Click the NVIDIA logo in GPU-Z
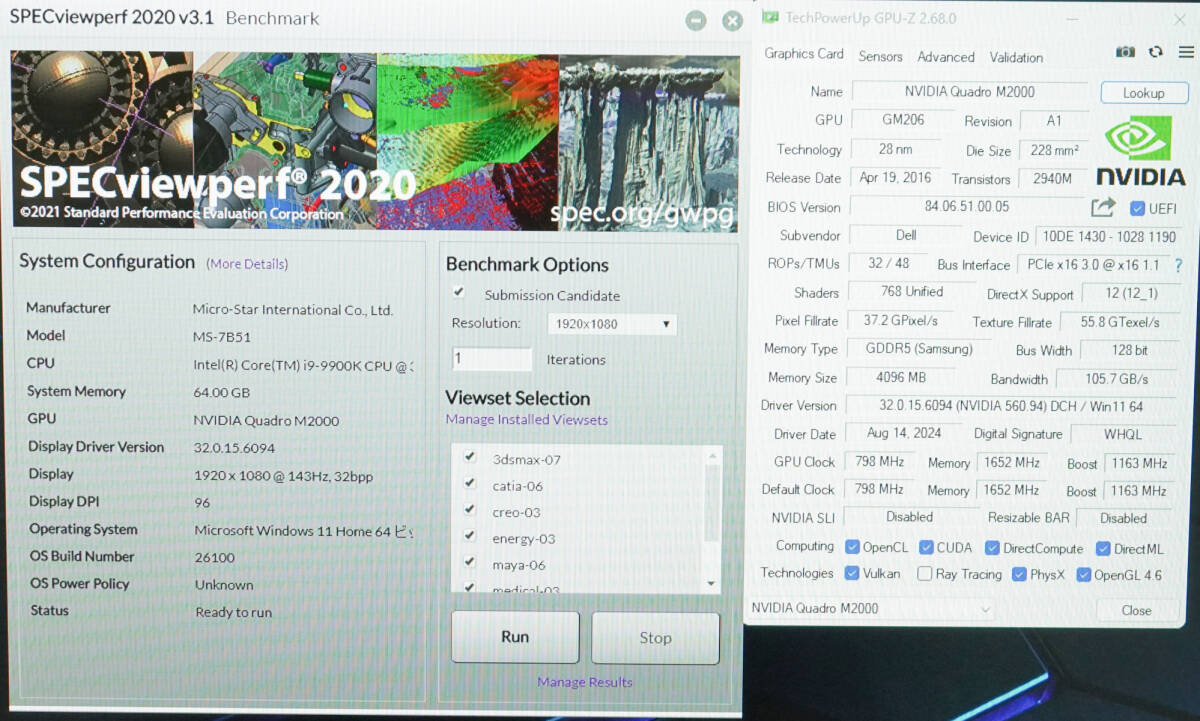This screenshot has width=1200, height=721. click(x=1140, y=152)
